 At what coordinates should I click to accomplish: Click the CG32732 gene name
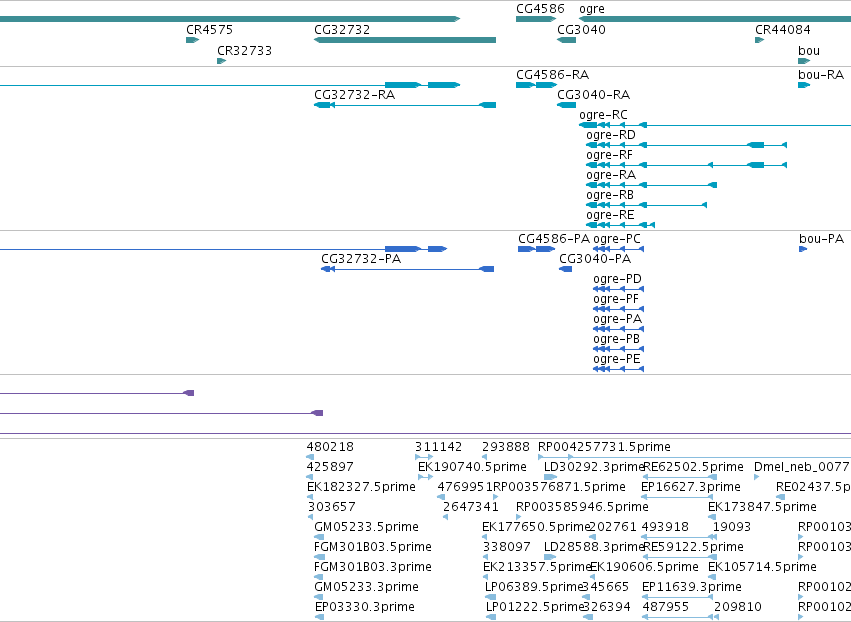coord(342,30)
